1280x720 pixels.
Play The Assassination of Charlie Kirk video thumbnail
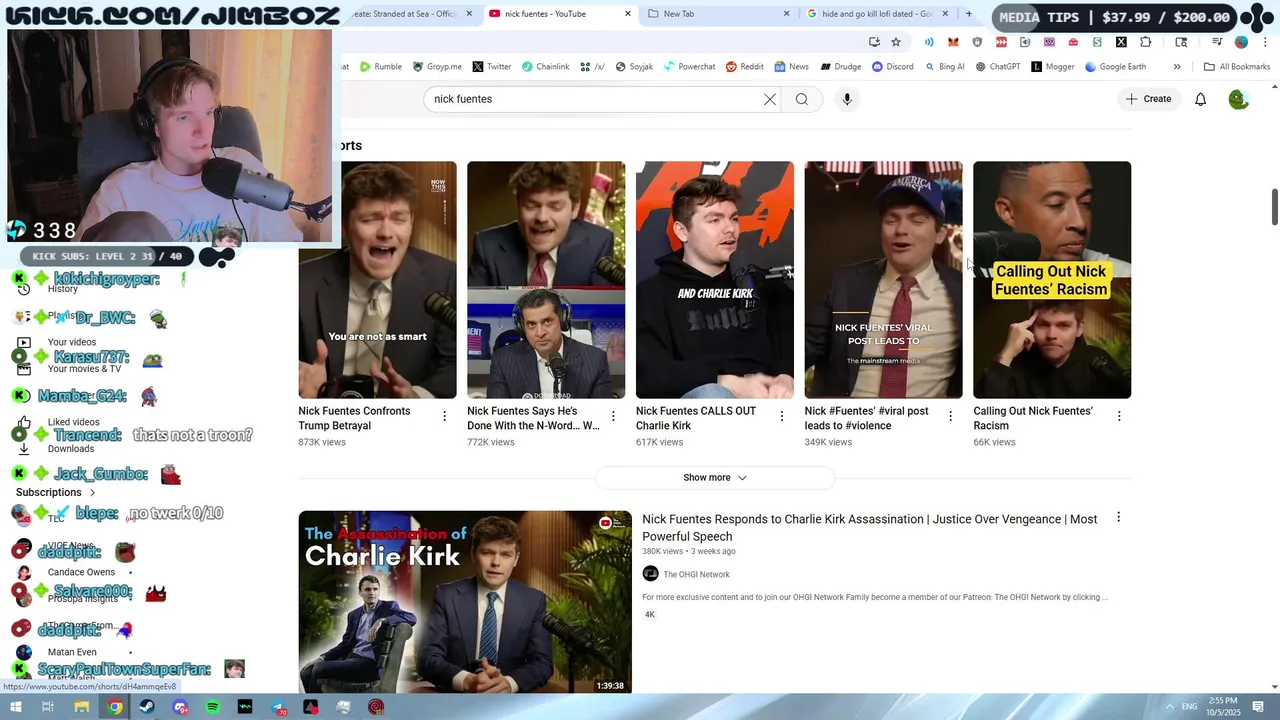pyautogui.click(x=465, y=602)
